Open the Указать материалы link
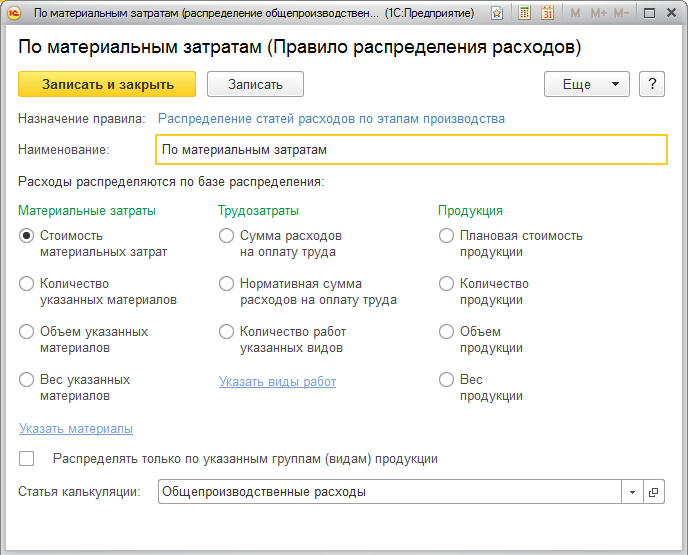Image resolution: width=688 pixels, height=555 pixels. click(x=76, y=429)
